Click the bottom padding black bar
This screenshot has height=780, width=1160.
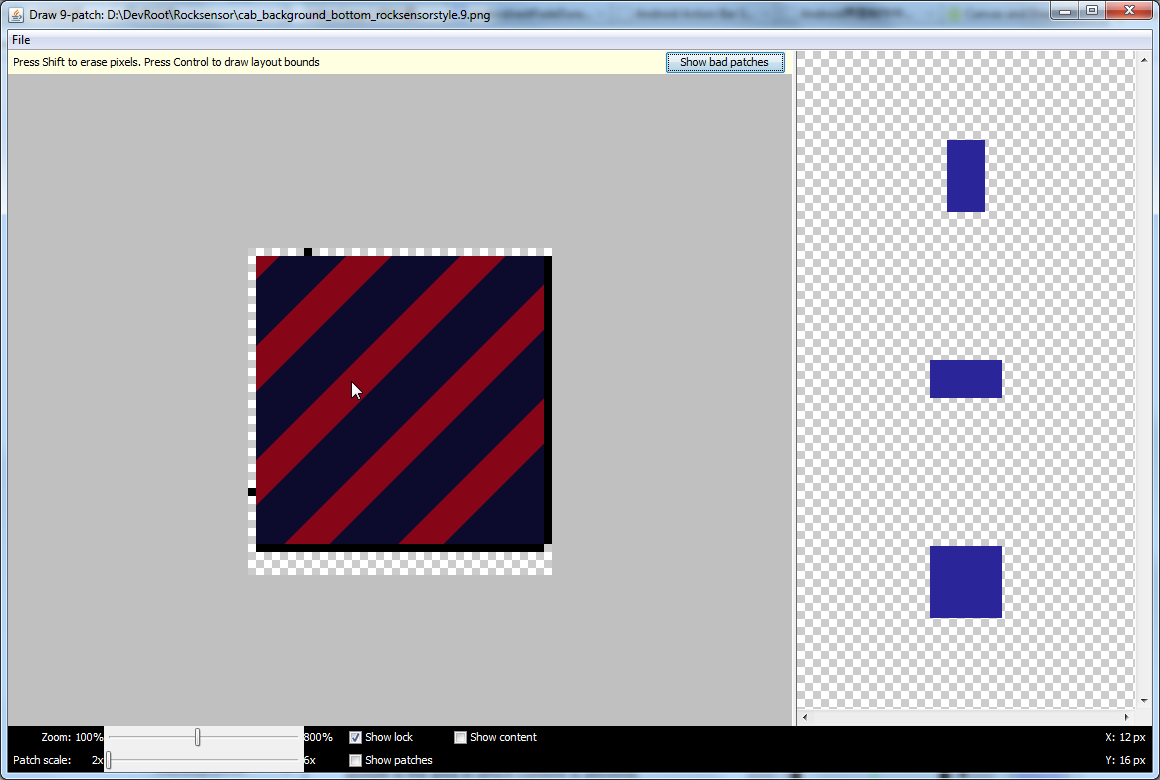tap(399, 548)
